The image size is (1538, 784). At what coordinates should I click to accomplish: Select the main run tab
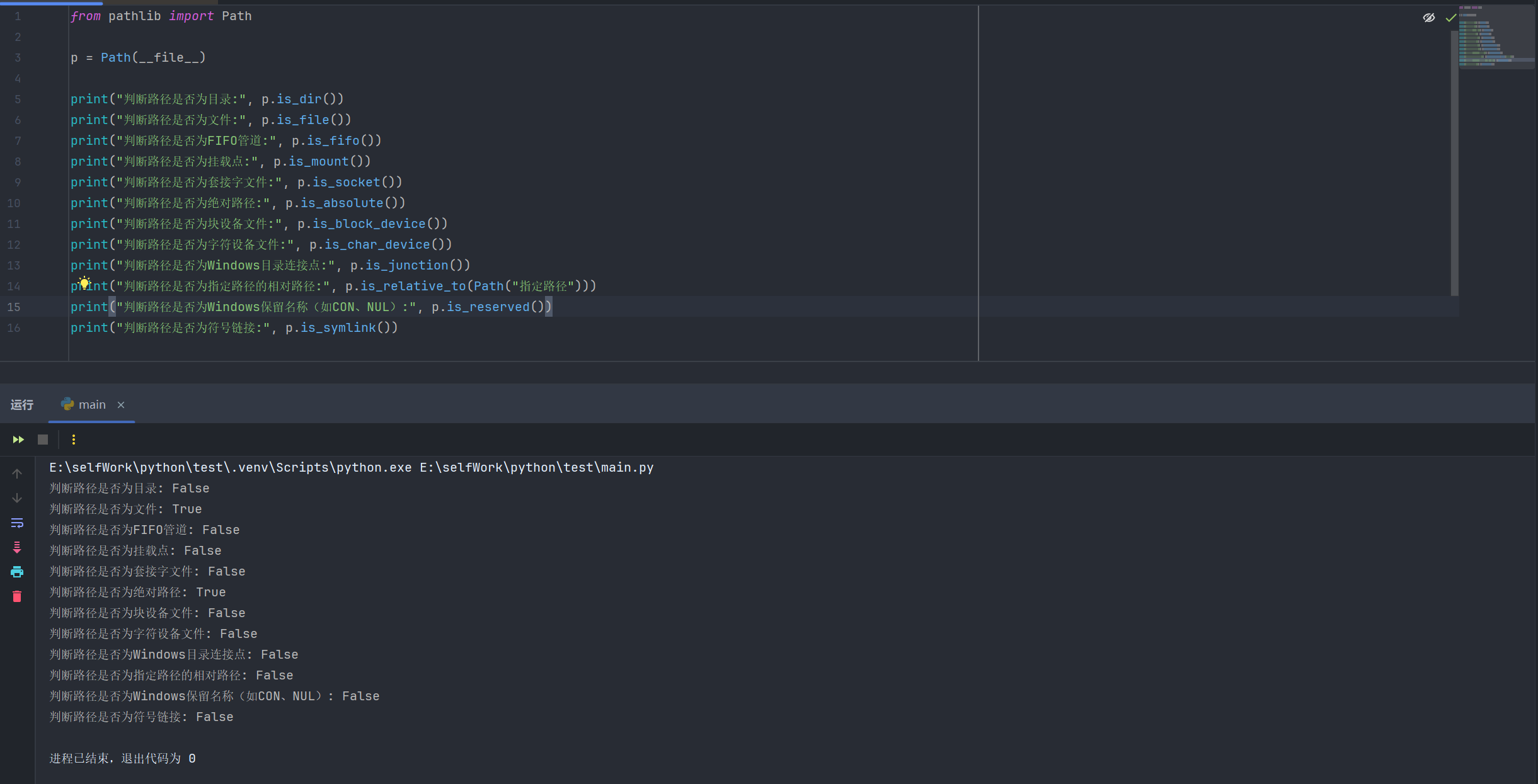coord(91,405)
